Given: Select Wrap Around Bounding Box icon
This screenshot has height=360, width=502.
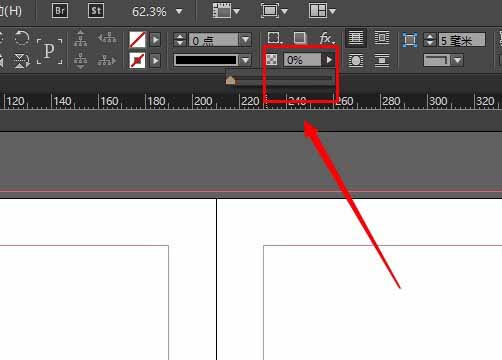Looking at the screenshot, I should [381, 38].
